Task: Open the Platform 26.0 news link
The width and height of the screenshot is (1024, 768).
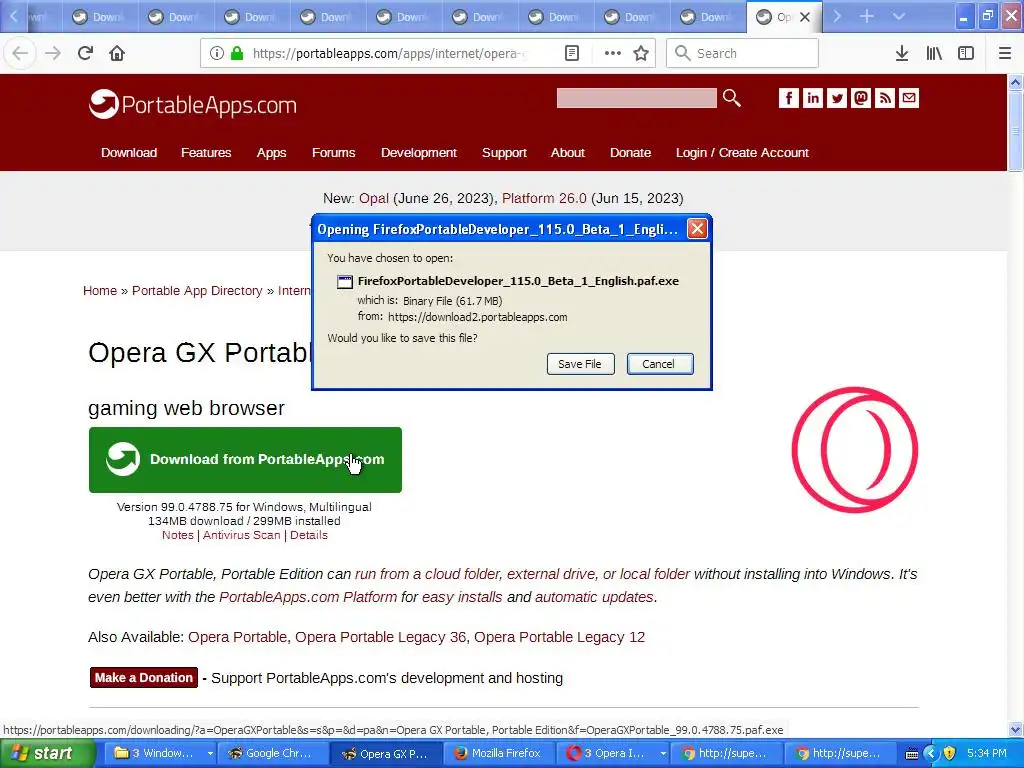Action: 544,198
